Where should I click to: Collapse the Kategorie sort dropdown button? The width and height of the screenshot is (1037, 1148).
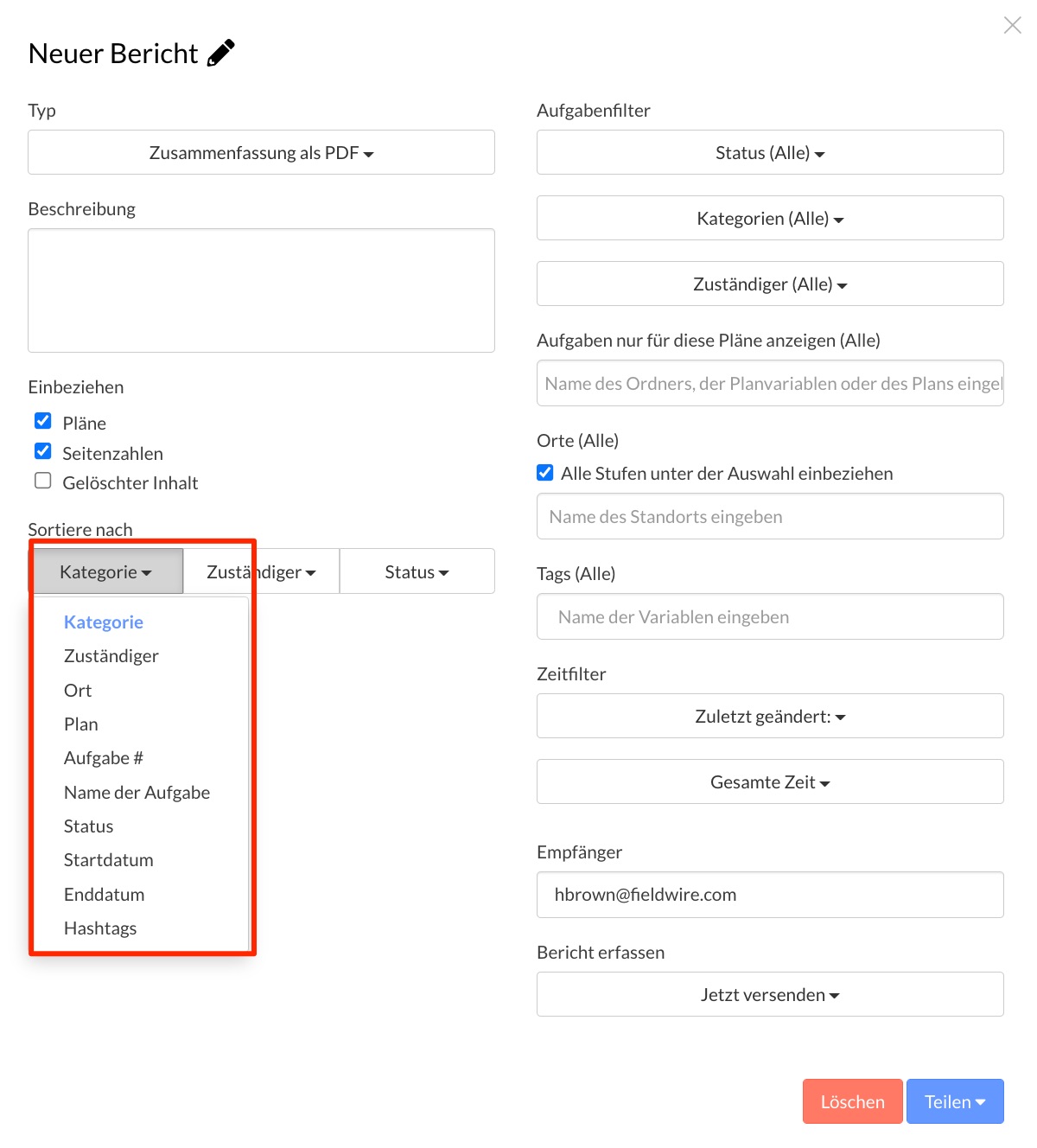106,571
